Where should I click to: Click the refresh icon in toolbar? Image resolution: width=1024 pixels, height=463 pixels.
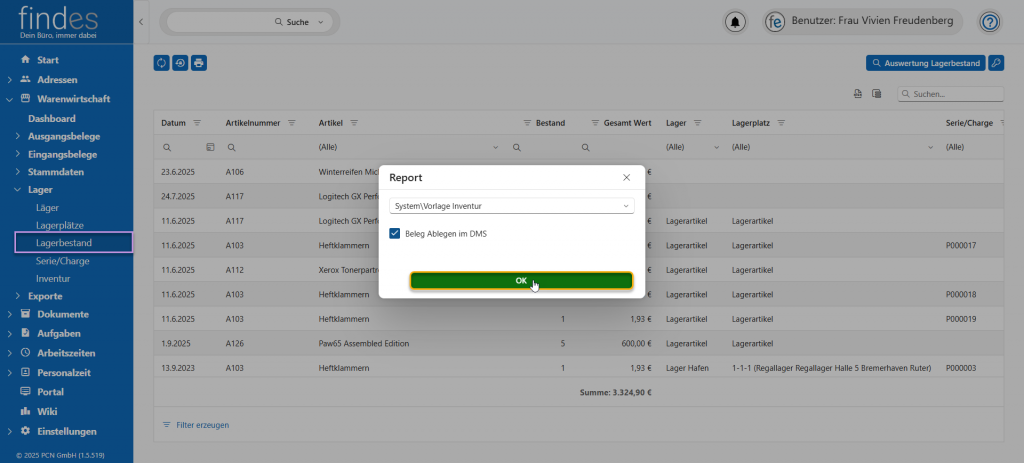[162, 63]
